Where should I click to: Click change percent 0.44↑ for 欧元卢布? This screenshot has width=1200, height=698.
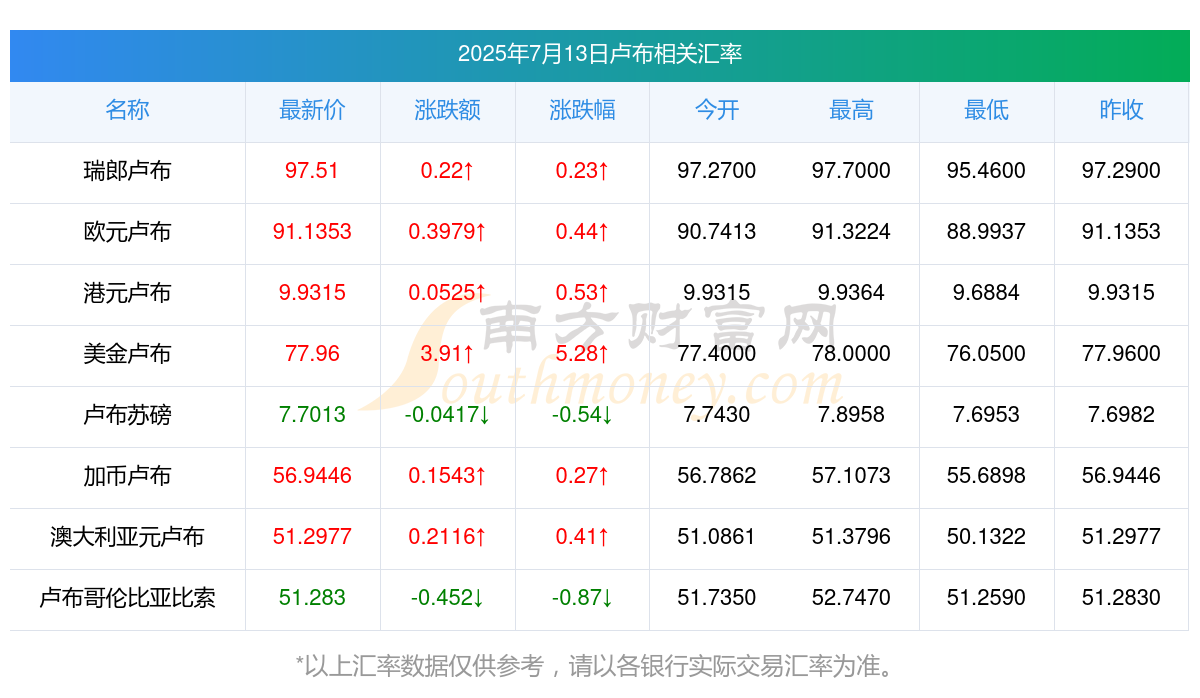582,232
